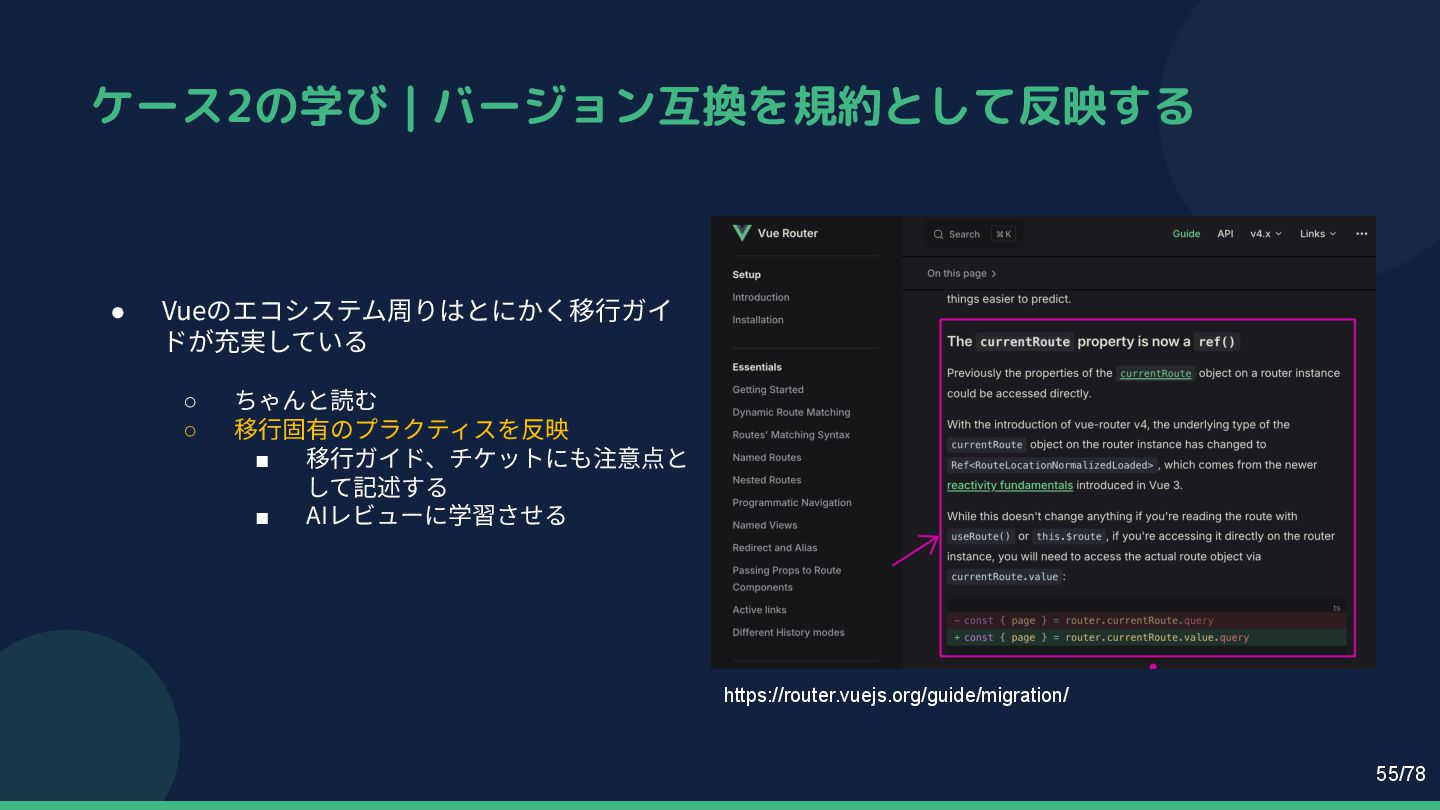
Task: Open the first Named Routes sidebar entry
Action: 767,457
